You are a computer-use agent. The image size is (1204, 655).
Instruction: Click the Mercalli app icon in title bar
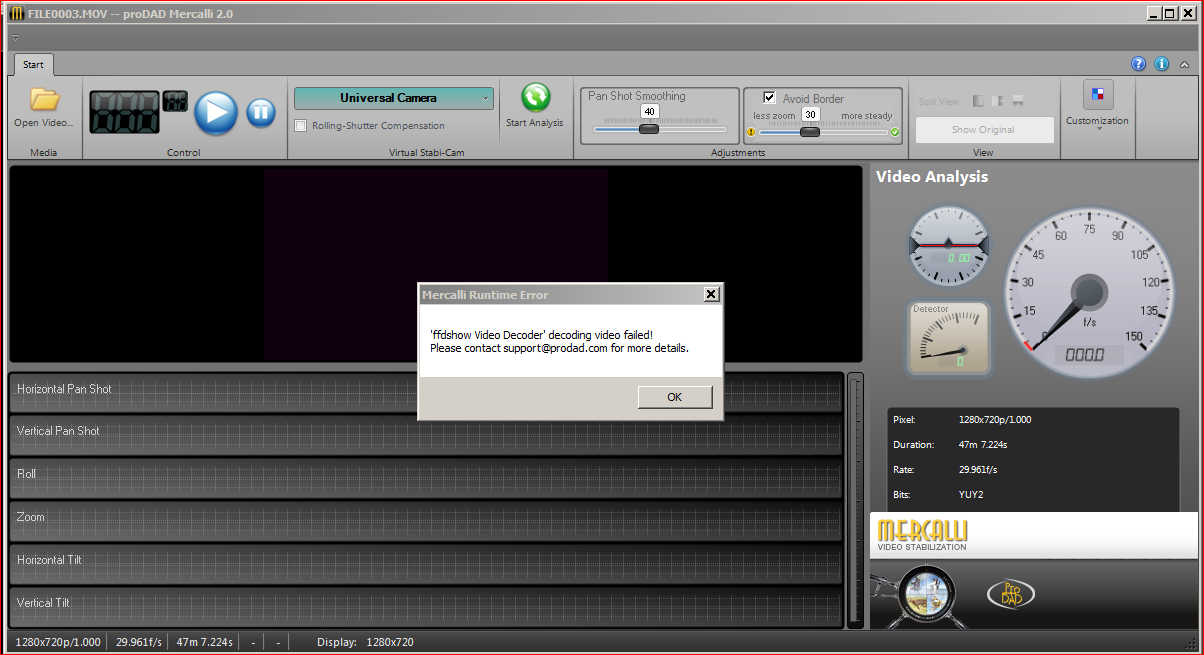tap(18, 14)
